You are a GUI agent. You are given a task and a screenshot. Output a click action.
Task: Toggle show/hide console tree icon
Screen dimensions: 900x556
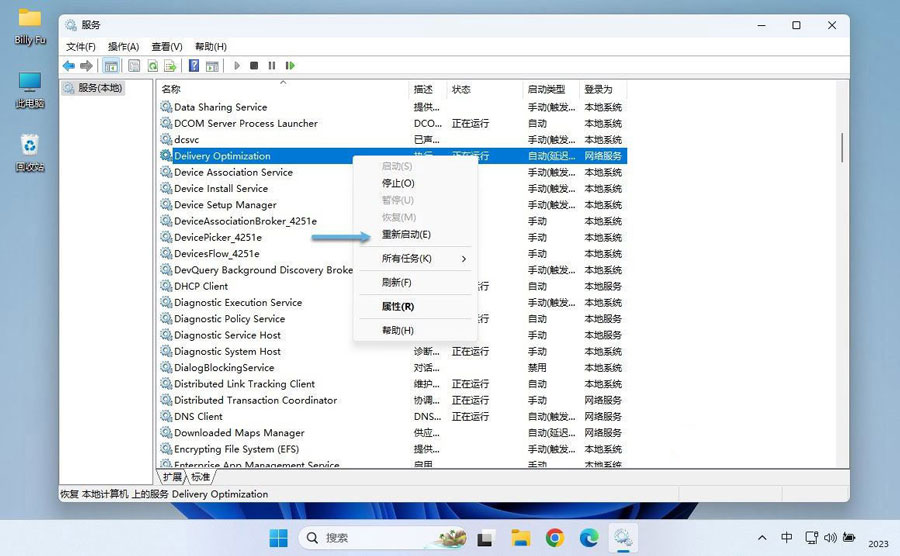[111, 66]
